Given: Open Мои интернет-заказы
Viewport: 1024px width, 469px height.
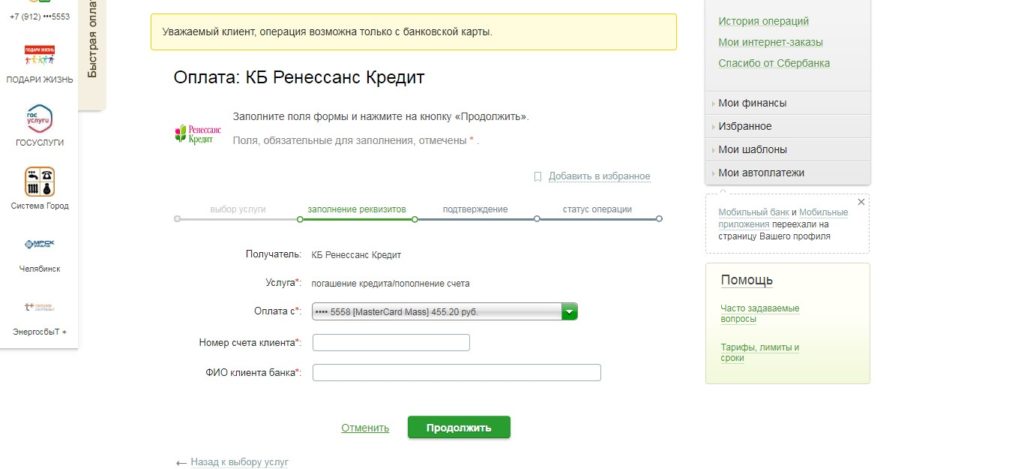Looking at the screenshot, I should pos(771,42).
